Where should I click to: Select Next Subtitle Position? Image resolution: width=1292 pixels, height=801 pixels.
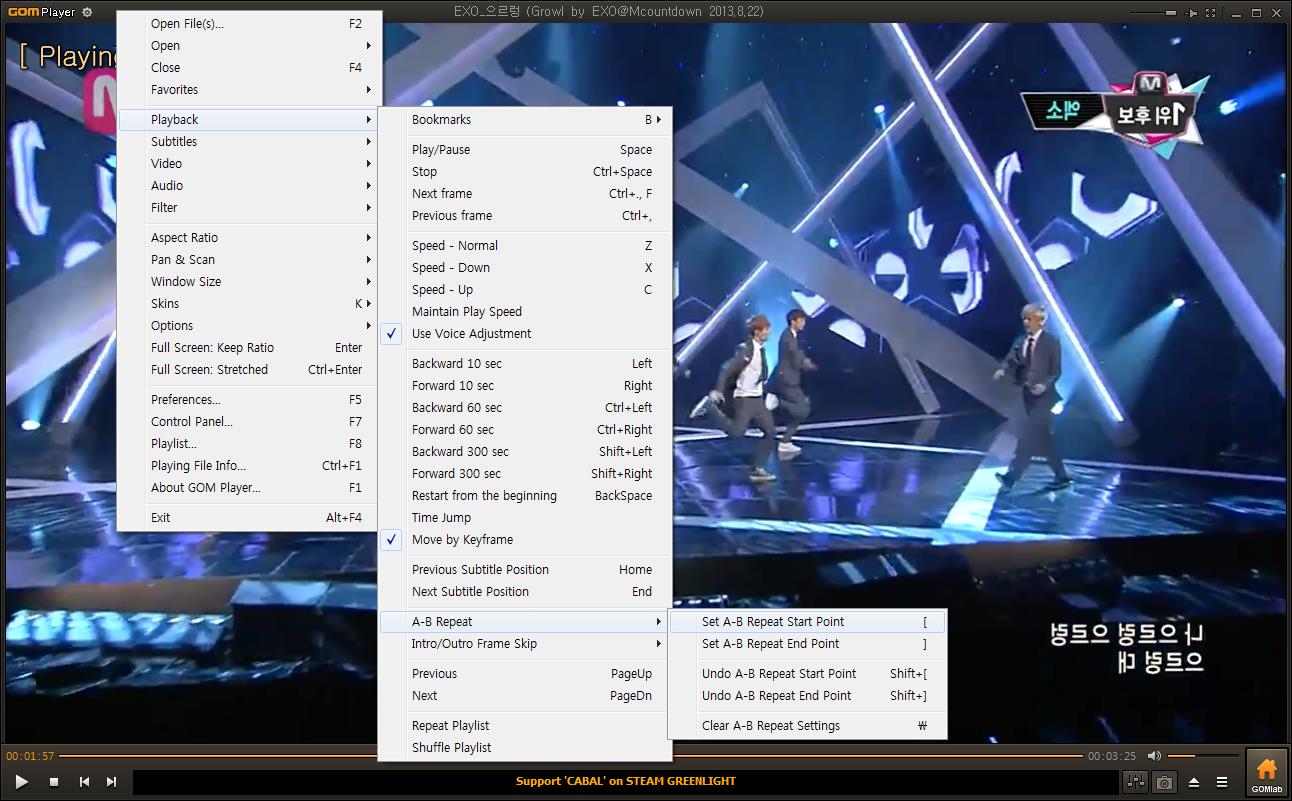pos(526,592)
